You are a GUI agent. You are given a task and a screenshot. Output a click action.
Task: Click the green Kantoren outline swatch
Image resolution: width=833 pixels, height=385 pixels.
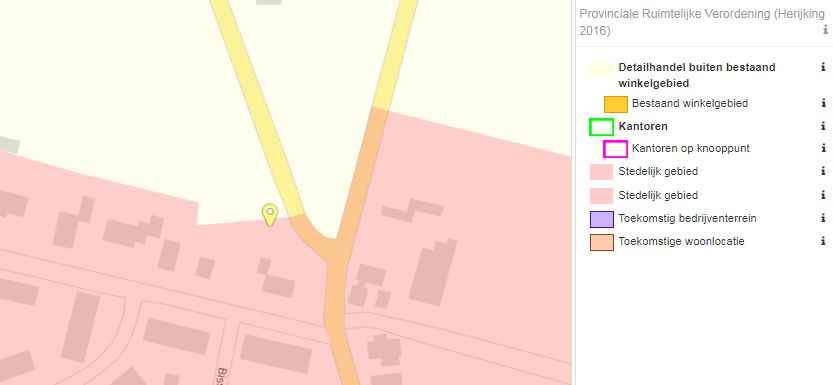tap(601, 127)
